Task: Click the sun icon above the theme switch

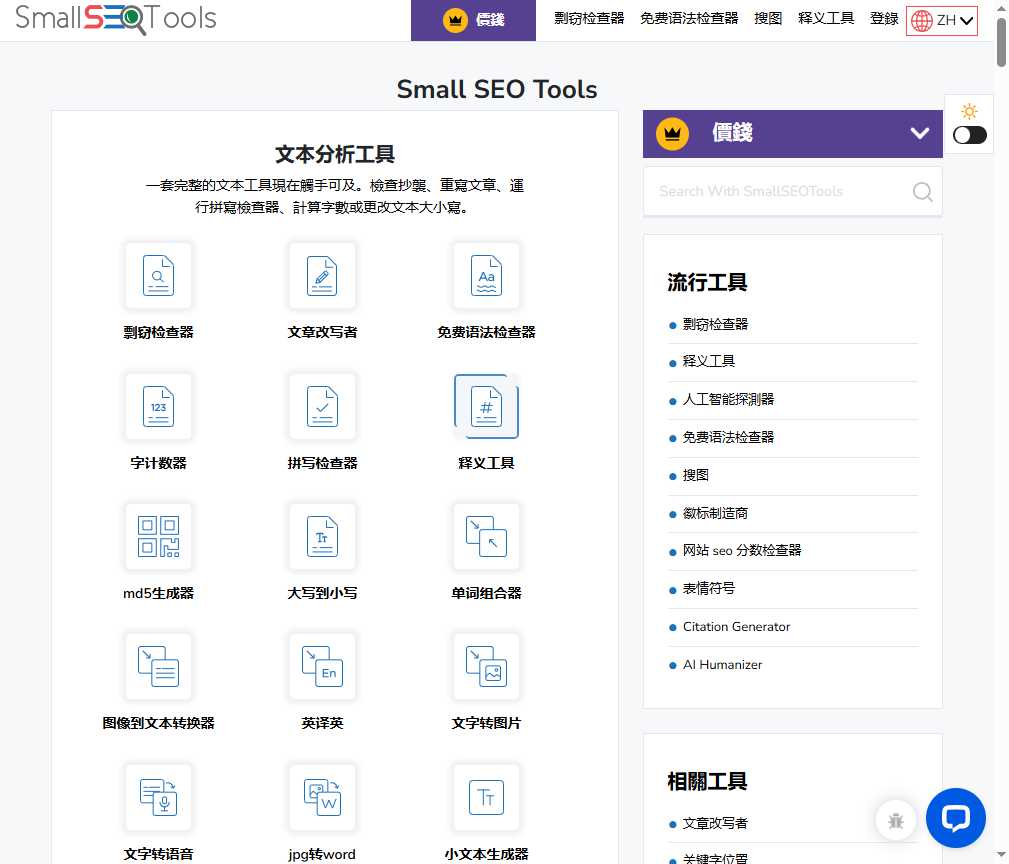Action: click(968, 111)
